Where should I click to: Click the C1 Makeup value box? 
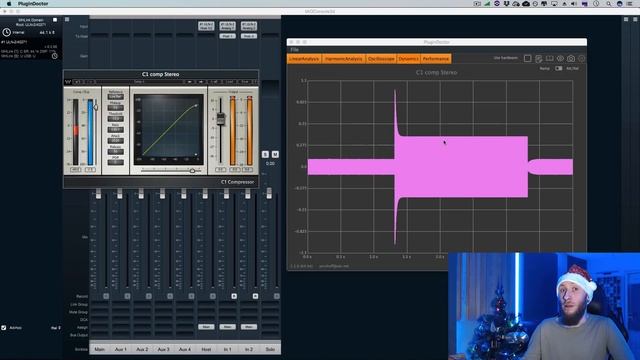(x=116, y=108)
